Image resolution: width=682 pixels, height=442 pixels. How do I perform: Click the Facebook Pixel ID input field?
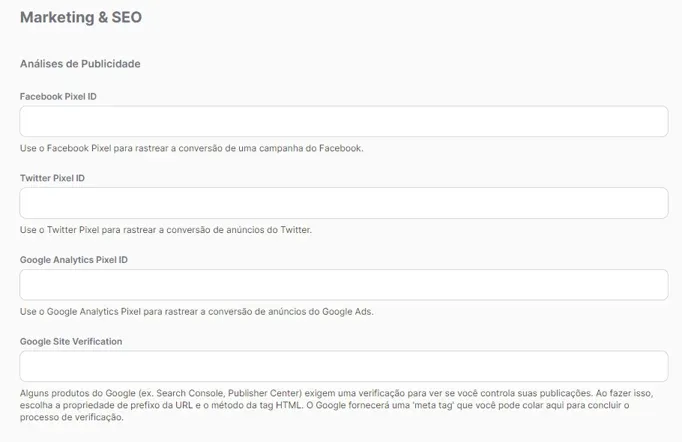[344, 121]
